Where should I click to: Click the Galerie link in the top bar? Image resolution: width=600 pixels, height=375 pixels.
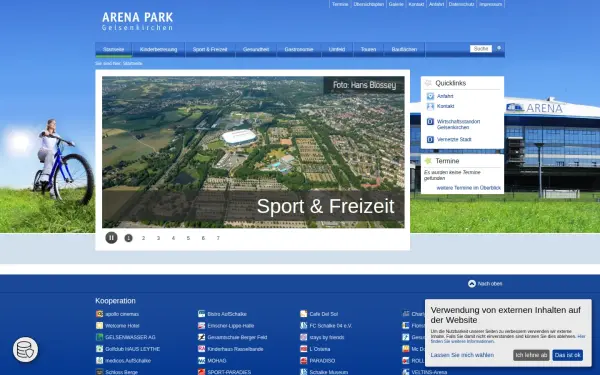(x=396, y=4)
